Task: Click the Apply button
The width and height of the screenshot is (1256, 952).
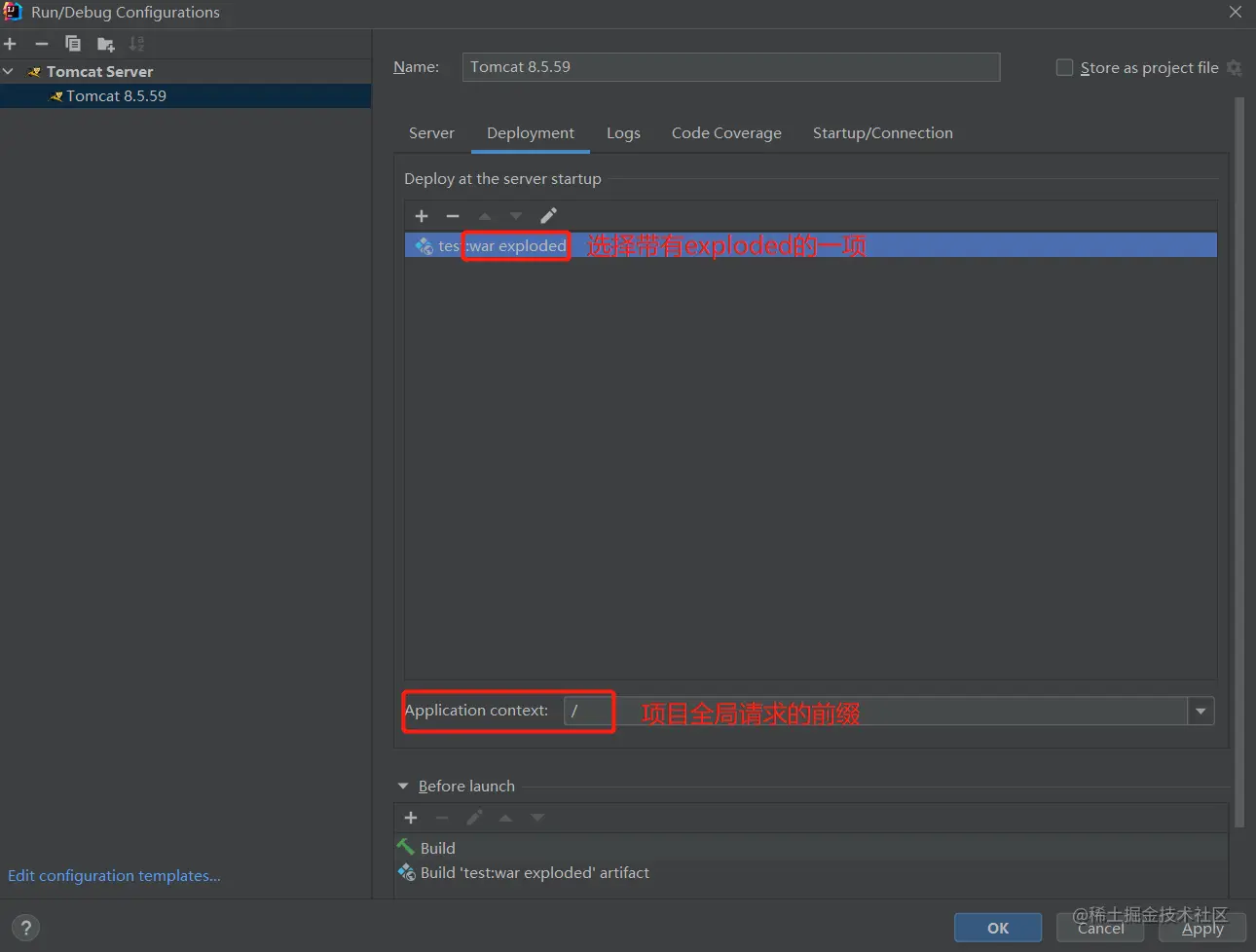Action: (x=1202, y=928)
